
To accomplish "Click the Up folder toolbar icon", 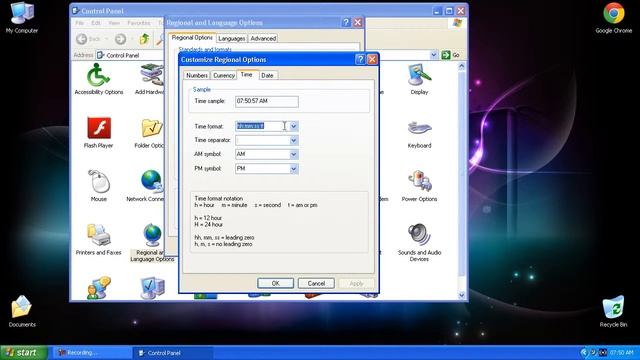I will coord(144,39).
